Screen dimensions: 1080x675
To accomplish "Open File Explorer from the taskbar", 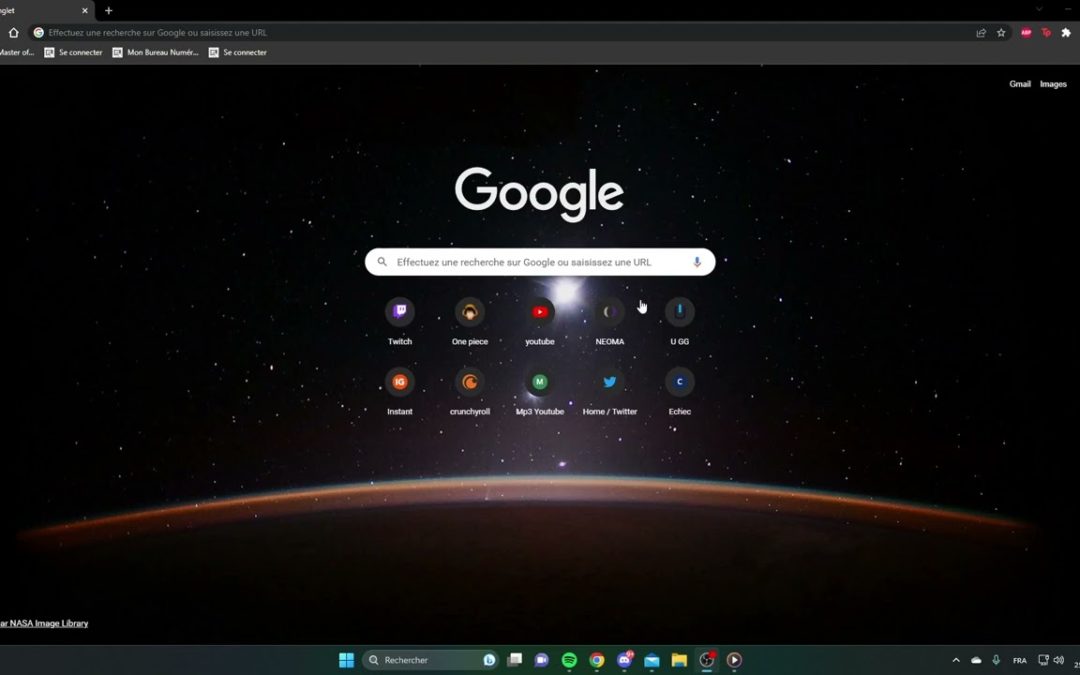I will point(679,660).
